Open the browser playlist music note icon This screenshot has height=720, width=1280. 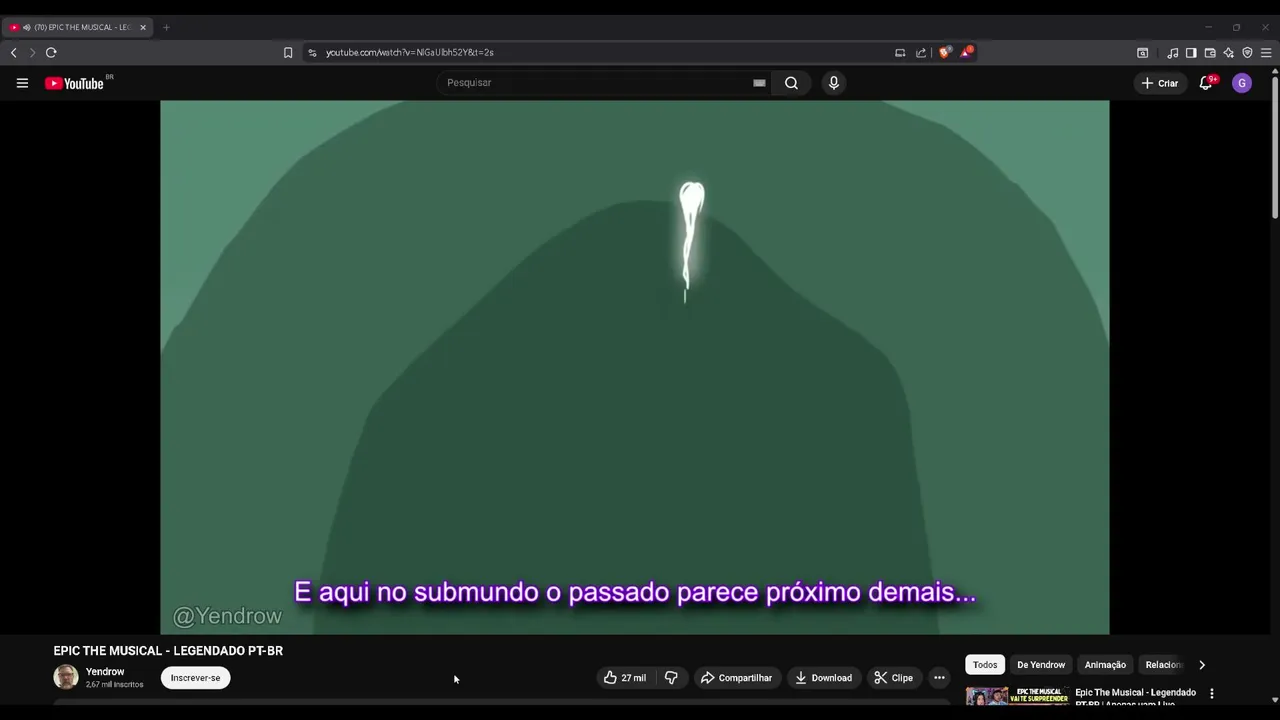(x=1172, y=52)
